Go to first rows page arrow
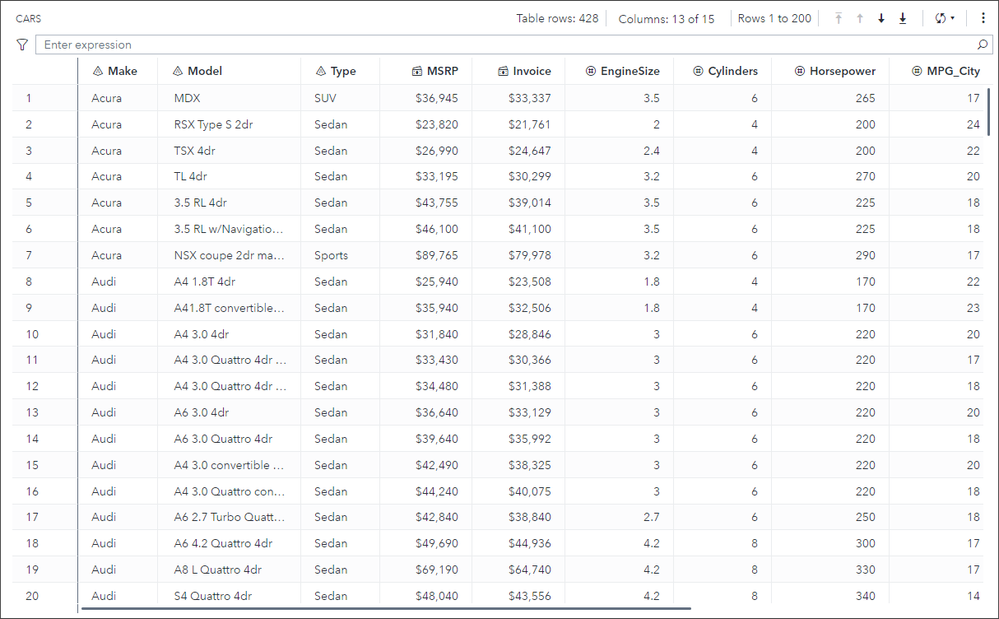 [838, 18]
